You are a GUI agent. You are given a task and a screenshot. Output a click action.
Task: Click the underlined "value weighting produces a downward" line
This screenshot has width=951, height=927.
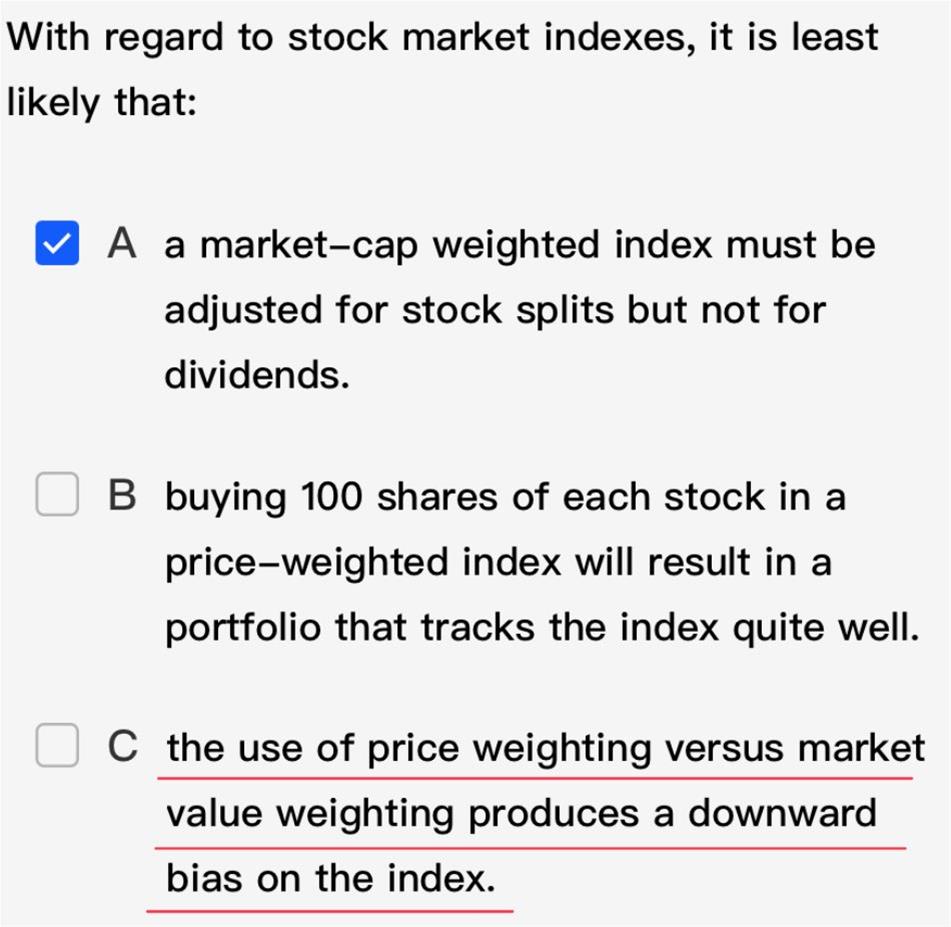(x=522, y=814)
